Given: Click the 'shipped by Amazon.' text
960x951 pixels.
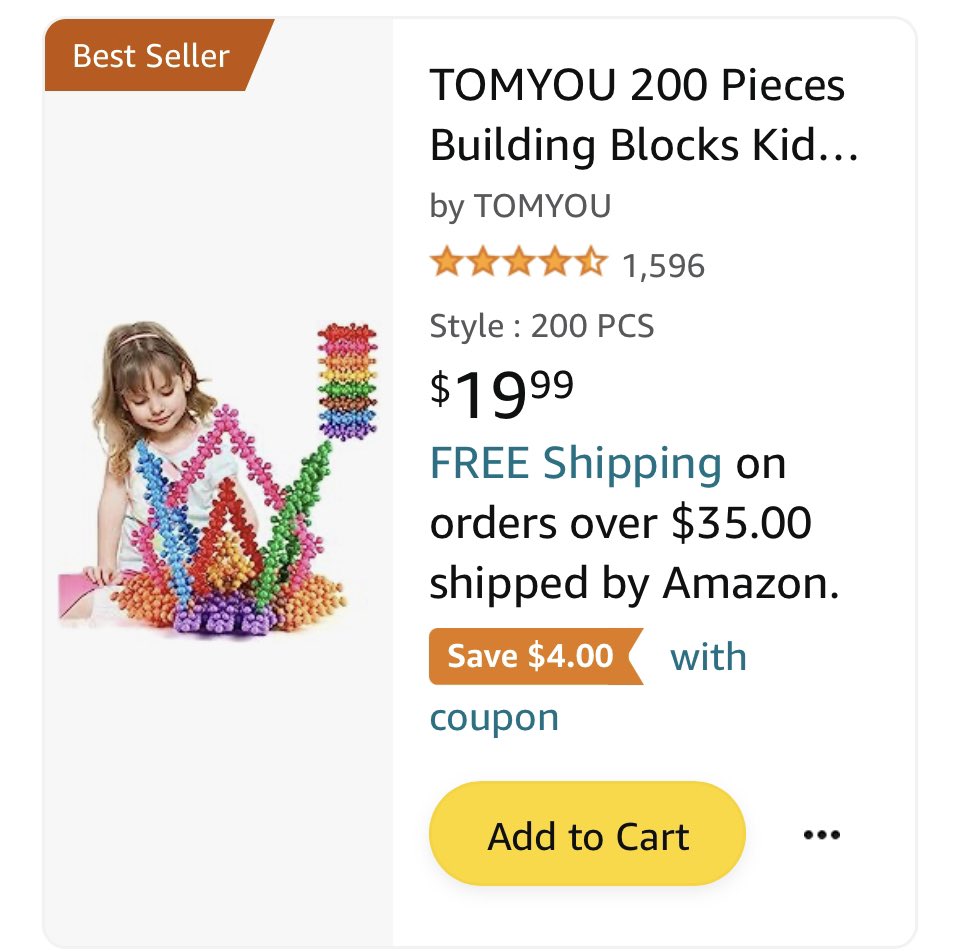Looking at the screenshot, I should point(634,584).
